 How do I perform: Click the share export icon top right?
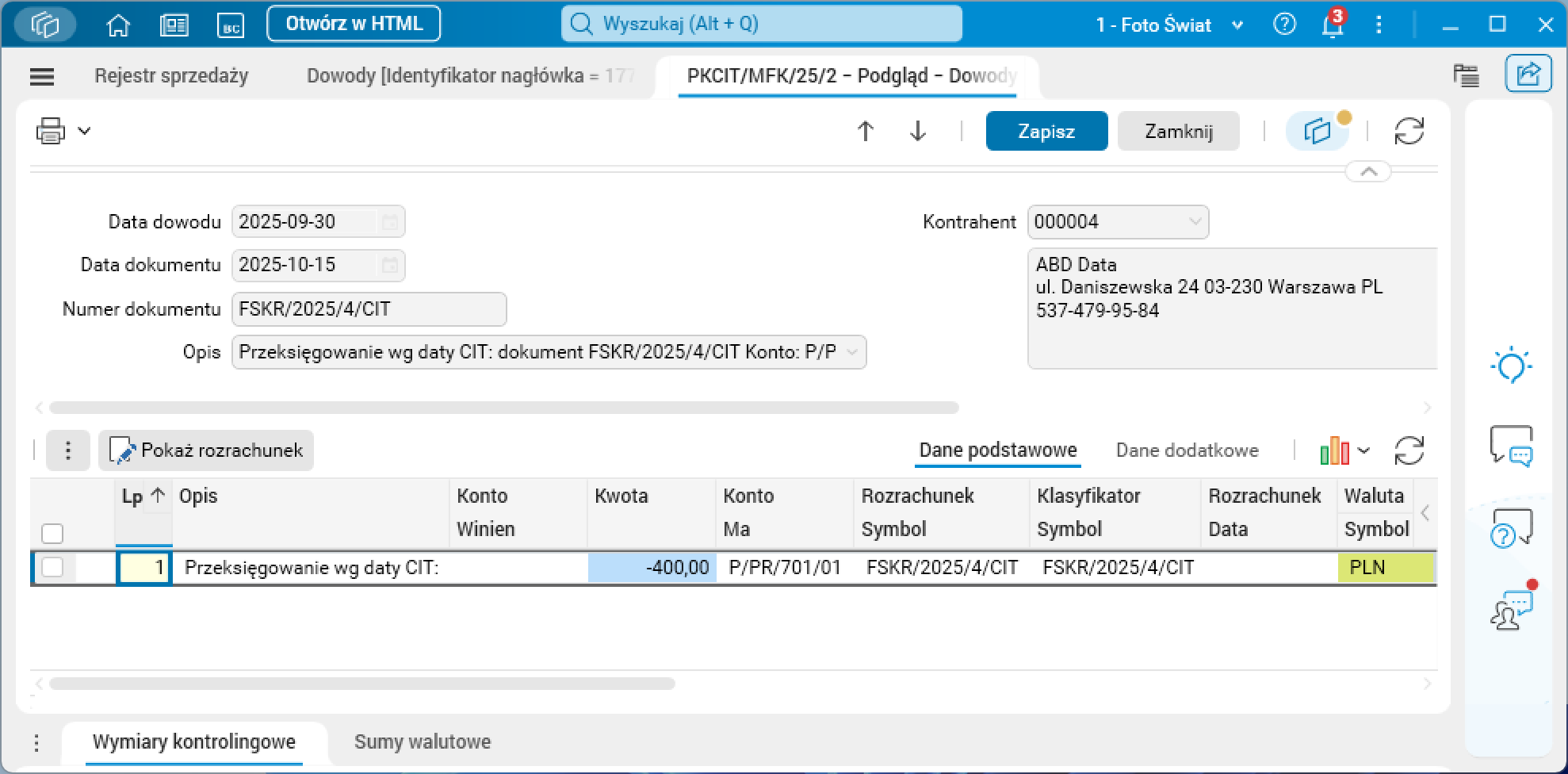(1528, 75)
